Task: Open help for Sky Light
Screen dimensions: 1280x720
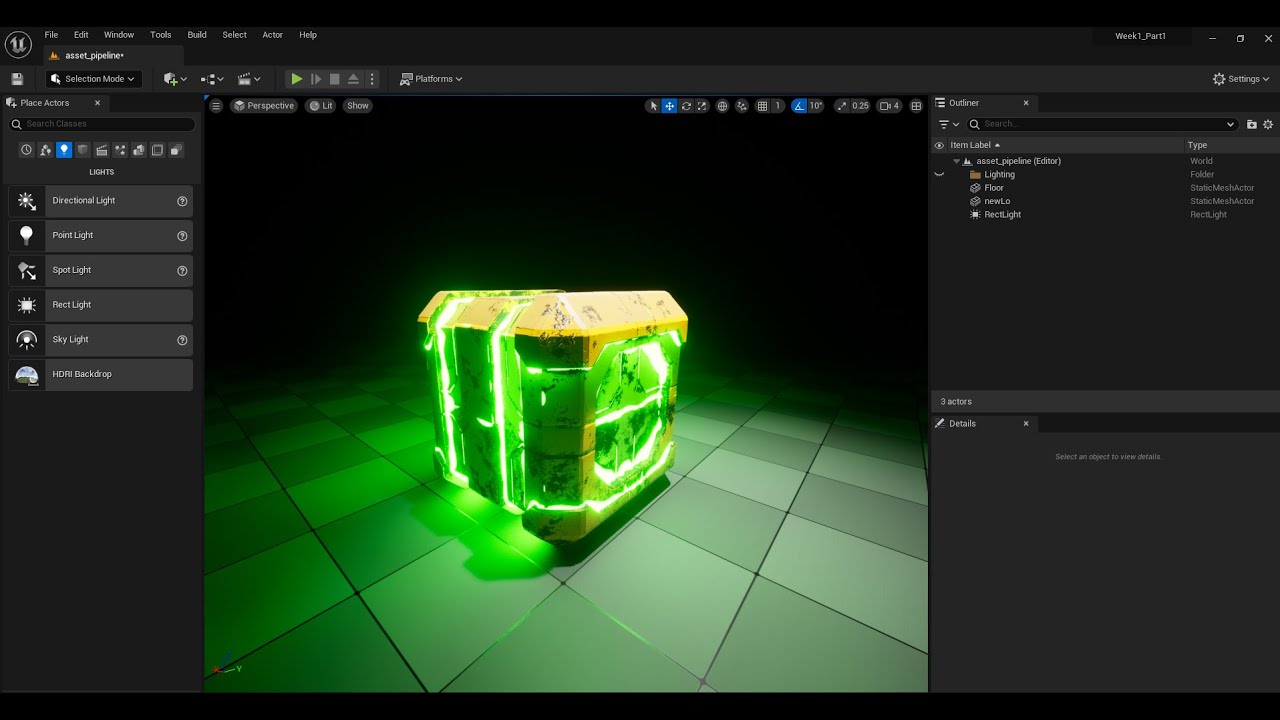Action: tap(182, 340)
